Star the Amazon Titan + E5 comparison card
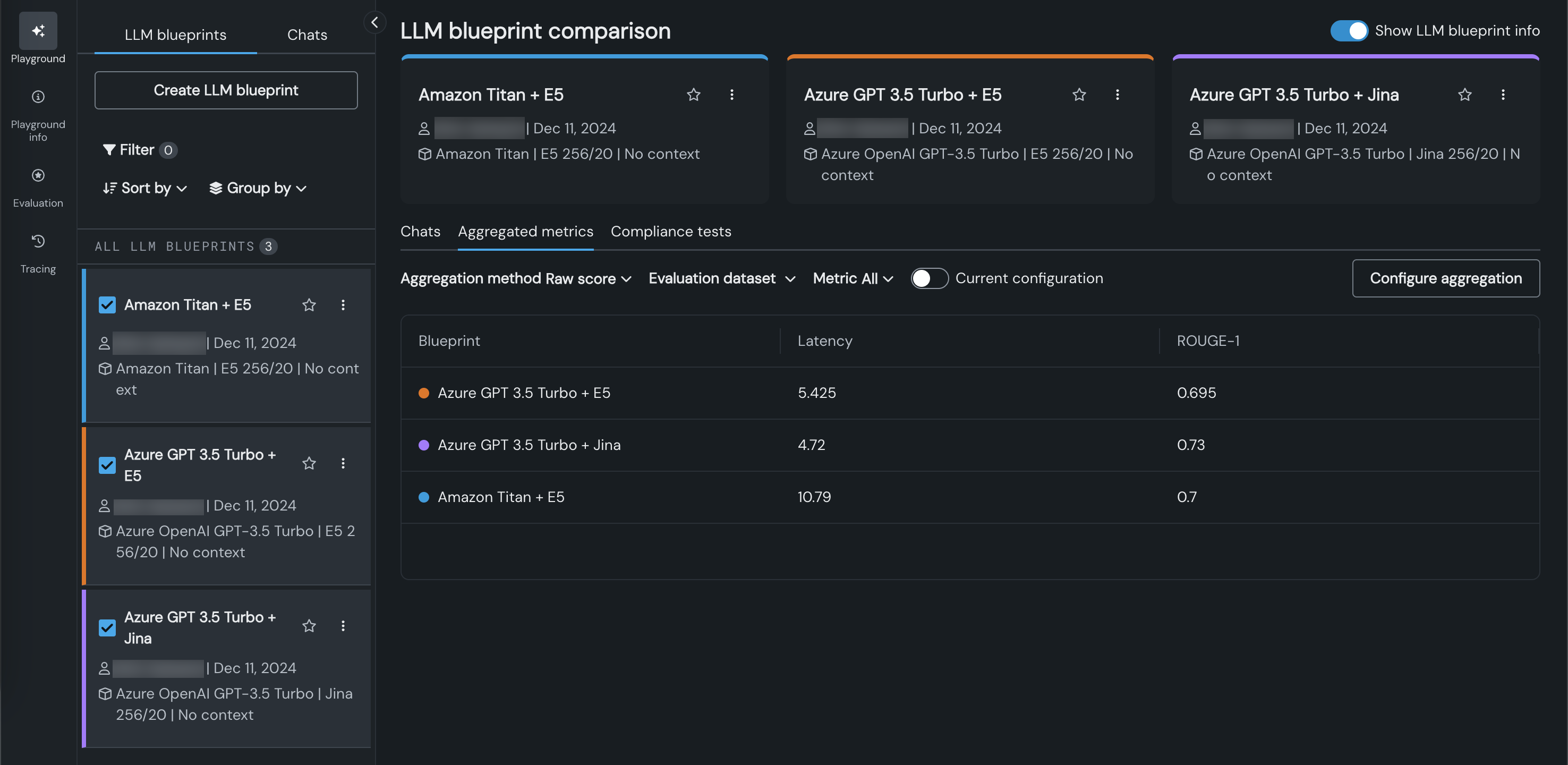Screen dimensions: 1568x765 coord(693,95)
